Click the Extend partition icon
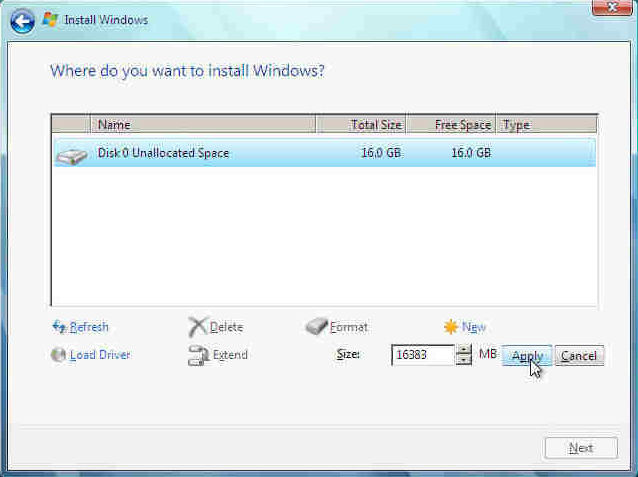Screen dimensions: 638x477 pyautogui.click(x=197, y=355)
